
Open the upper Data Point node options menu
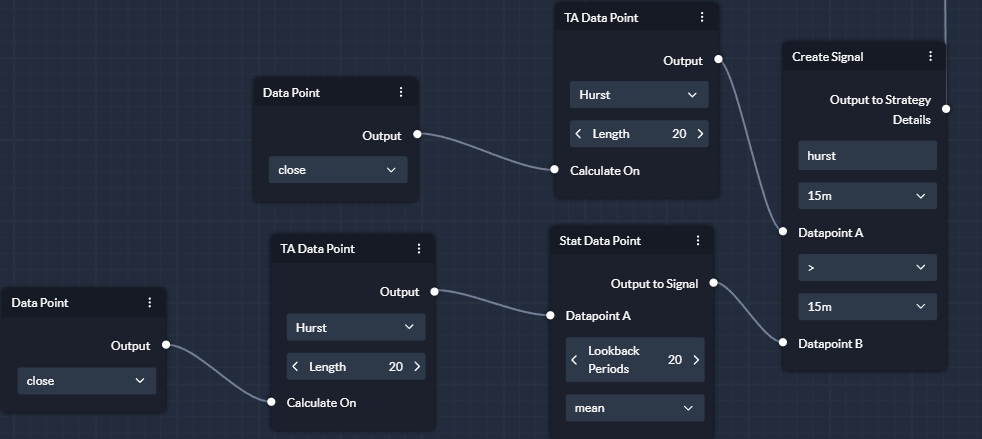tap(401, 93)
